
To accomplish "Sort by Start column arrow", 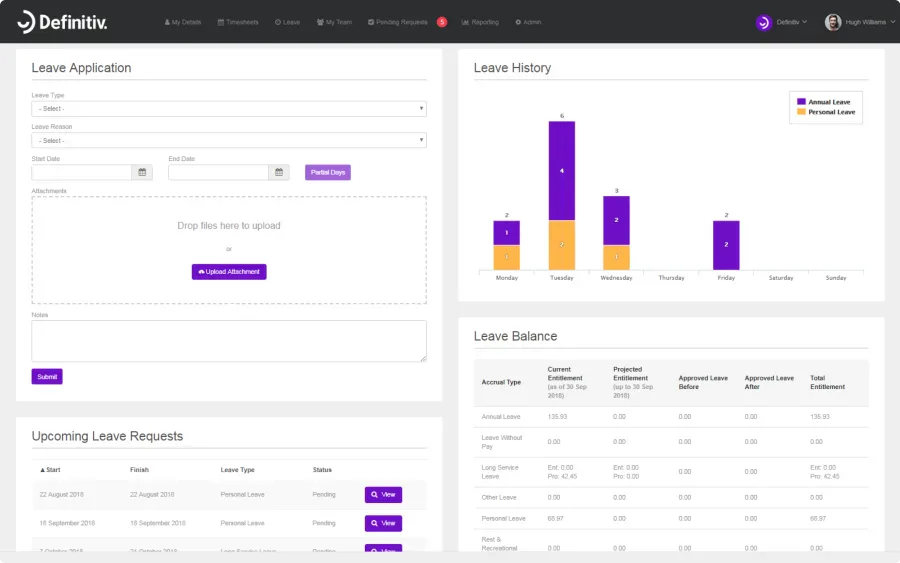I will pyautogui.click(x=42, y=470).
